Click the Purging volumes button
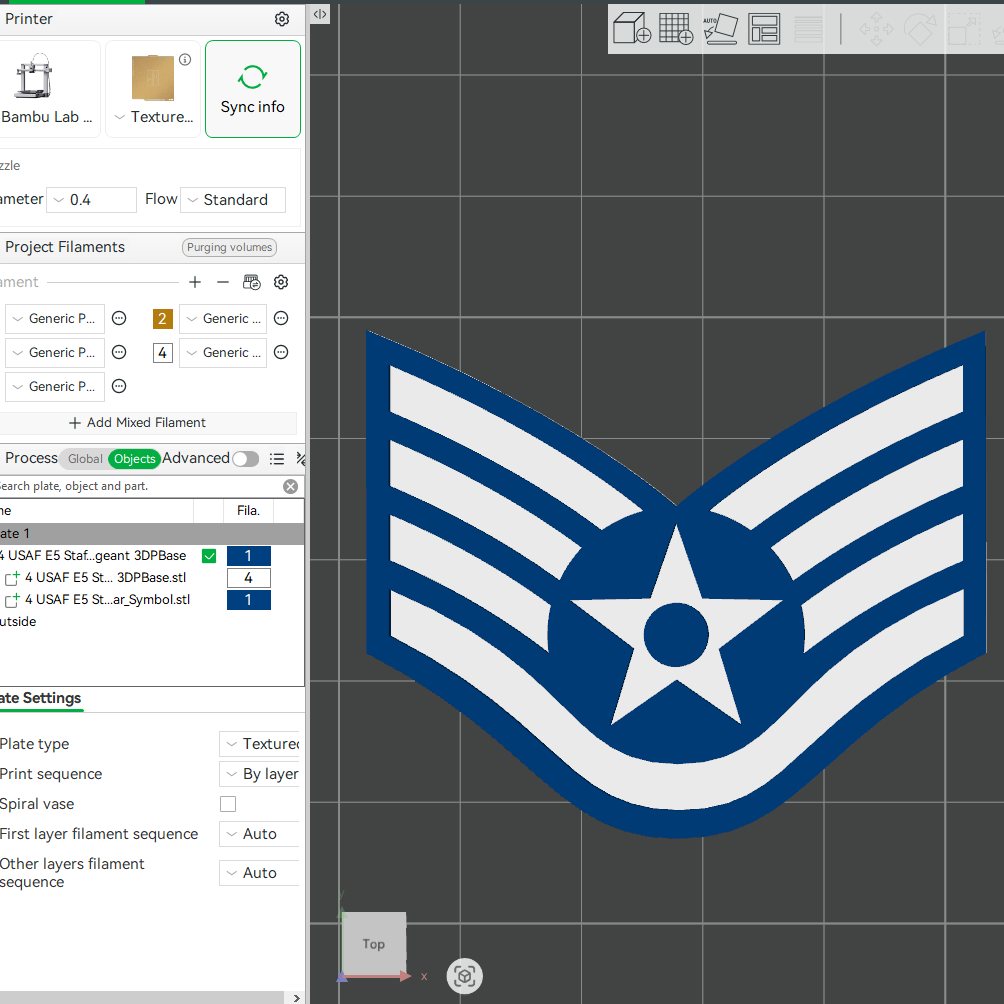The image size is (1004, 1004). (x=229, y=247)
